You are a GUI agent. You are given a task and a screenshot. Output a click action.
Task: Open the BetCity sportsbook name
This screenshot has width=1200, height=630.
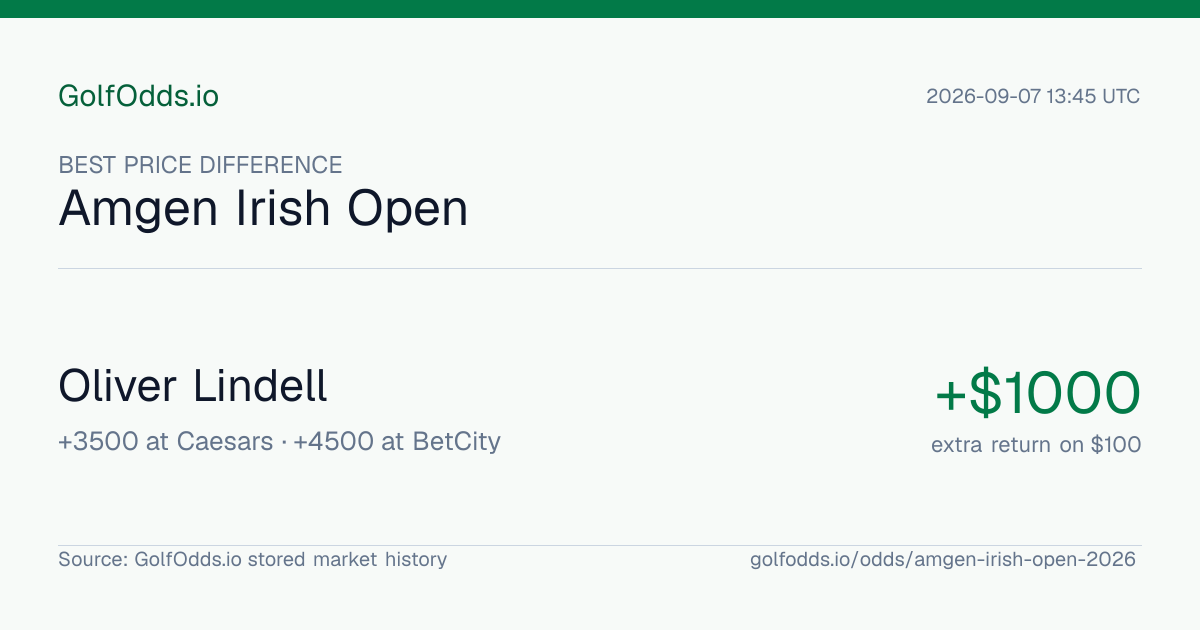456,441
